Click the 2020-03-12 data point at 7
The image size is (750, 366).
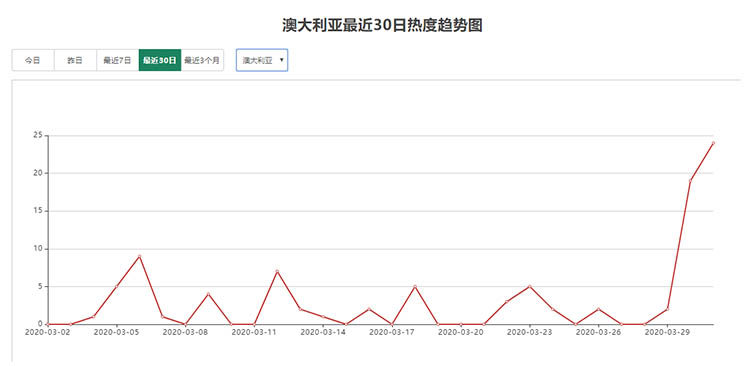[277, 272]
